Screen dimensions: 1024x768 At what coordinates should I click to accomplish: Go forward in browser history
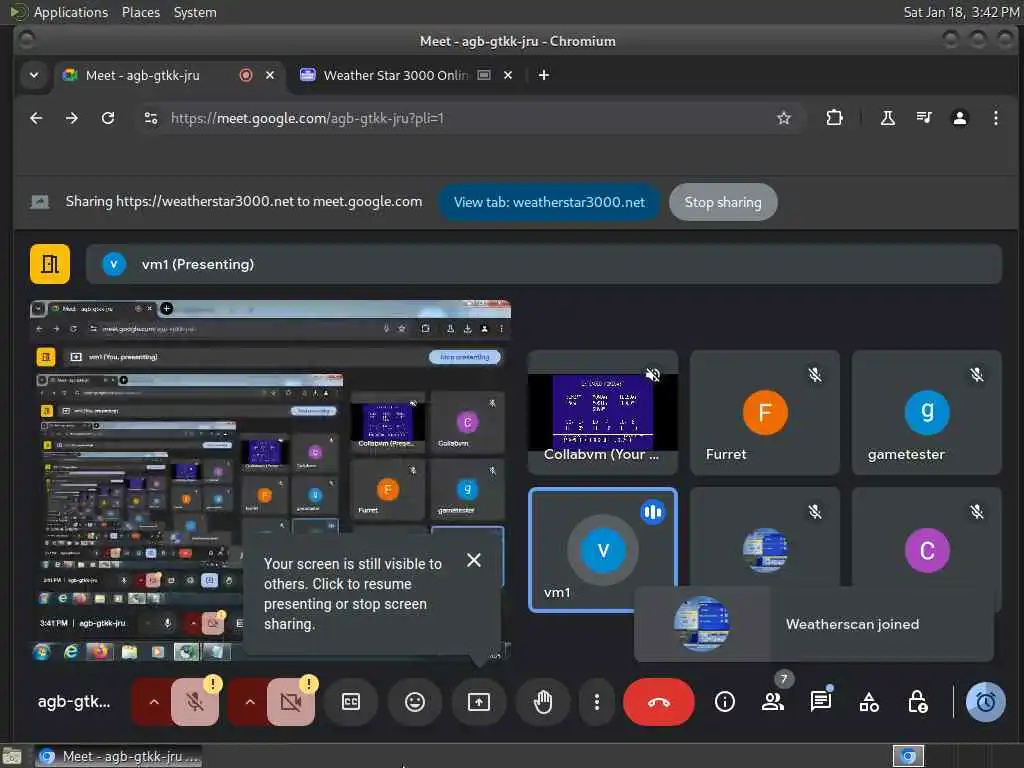point(72,118)
